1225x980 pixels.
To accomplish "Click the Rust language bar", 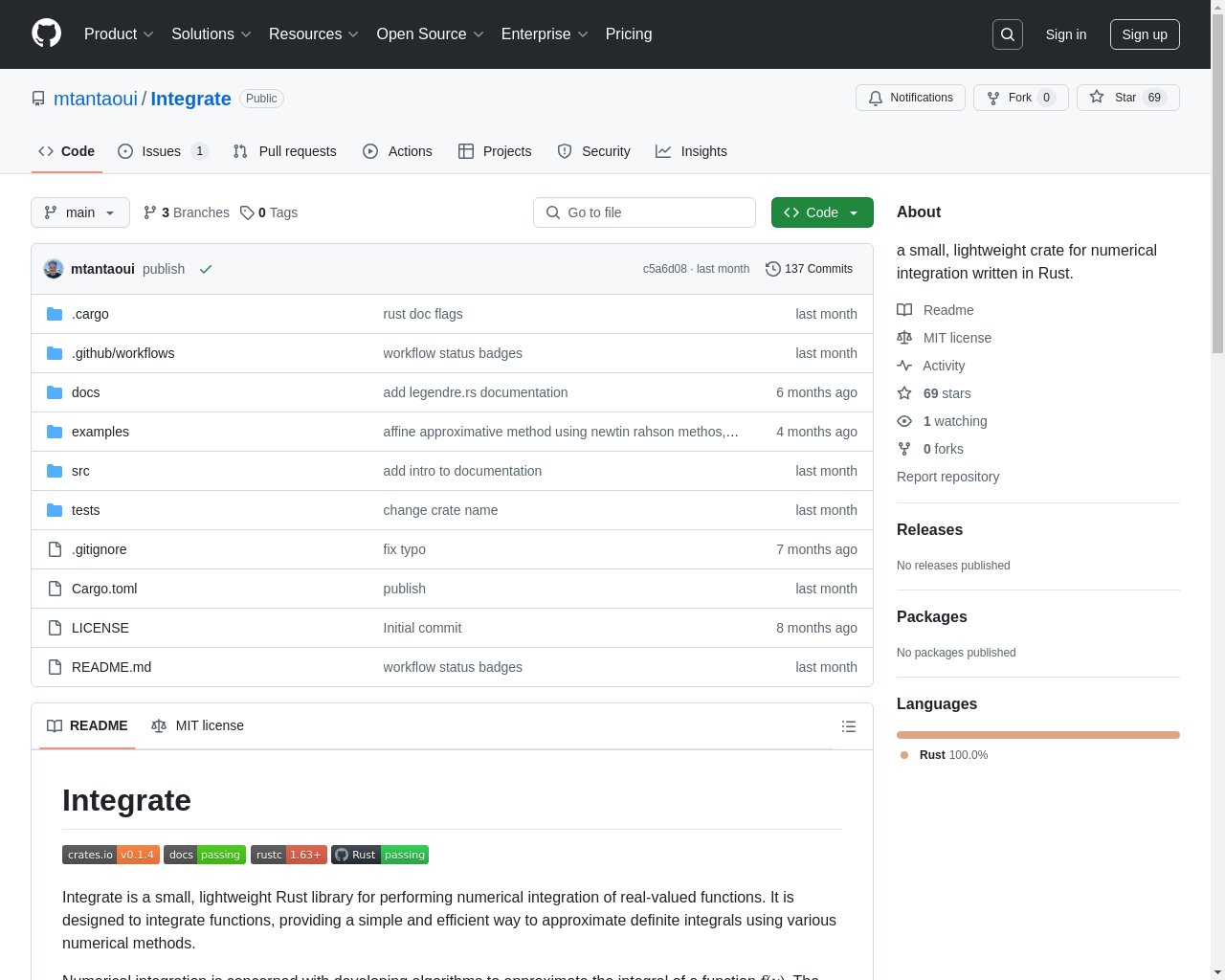I will point(1038,735).
